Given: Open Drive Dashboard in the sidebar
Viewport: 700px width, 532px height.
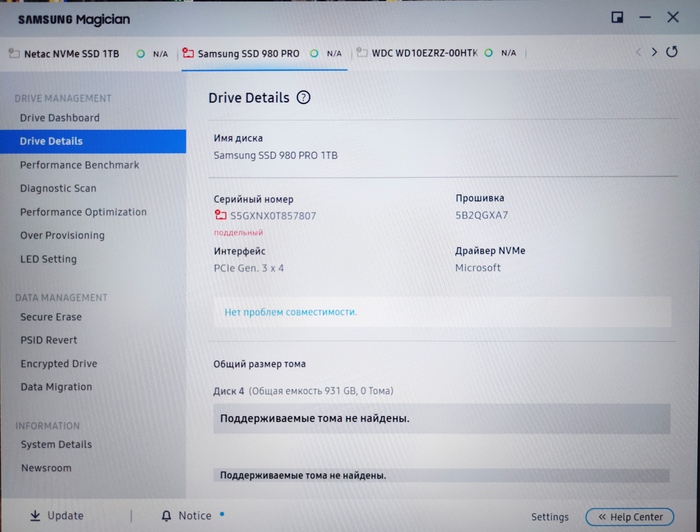Looking at the screenshot, I should point(60,118).
